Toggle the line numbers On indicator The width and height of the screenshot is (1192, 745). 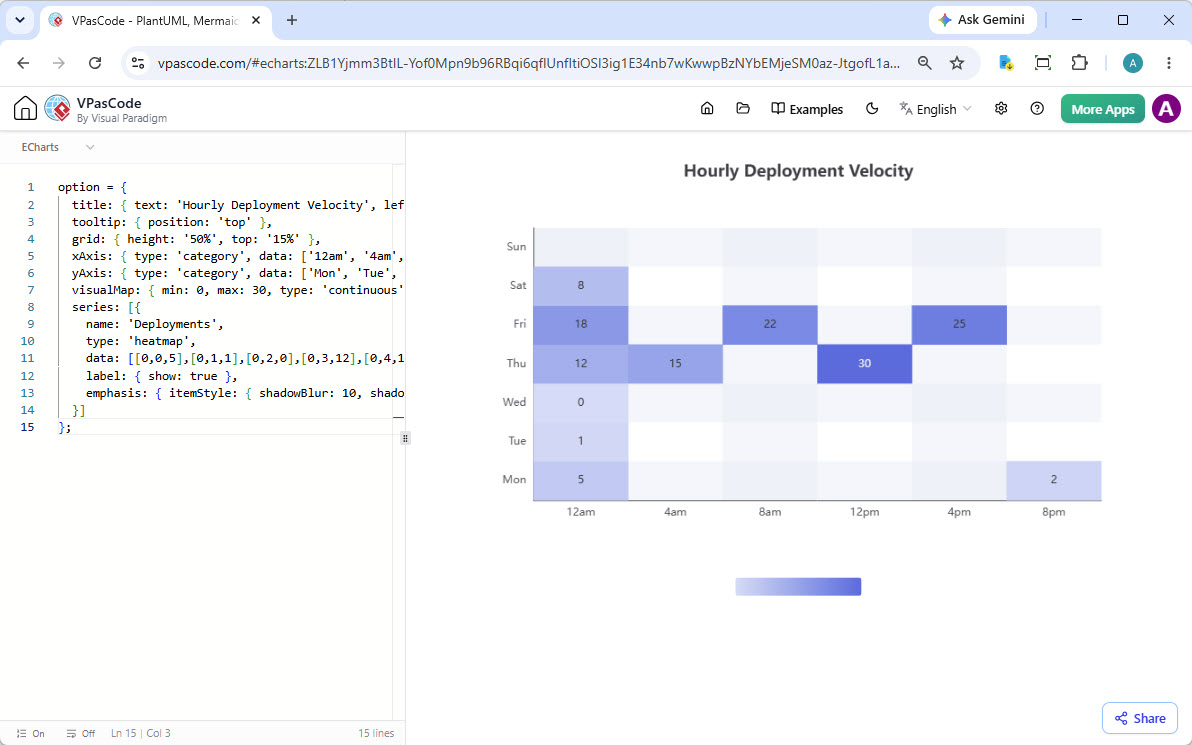[x=30, y=733]
